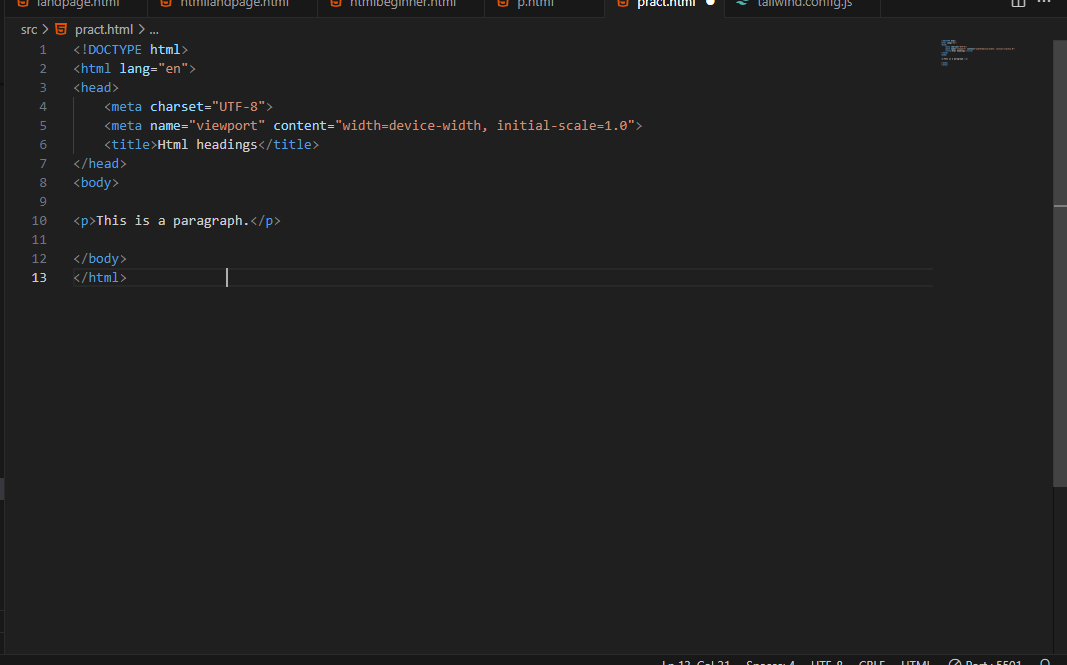Click the closing '</body>' tag
The image size is (1067, 665).
pyautogui.click(x=100, y=259)
